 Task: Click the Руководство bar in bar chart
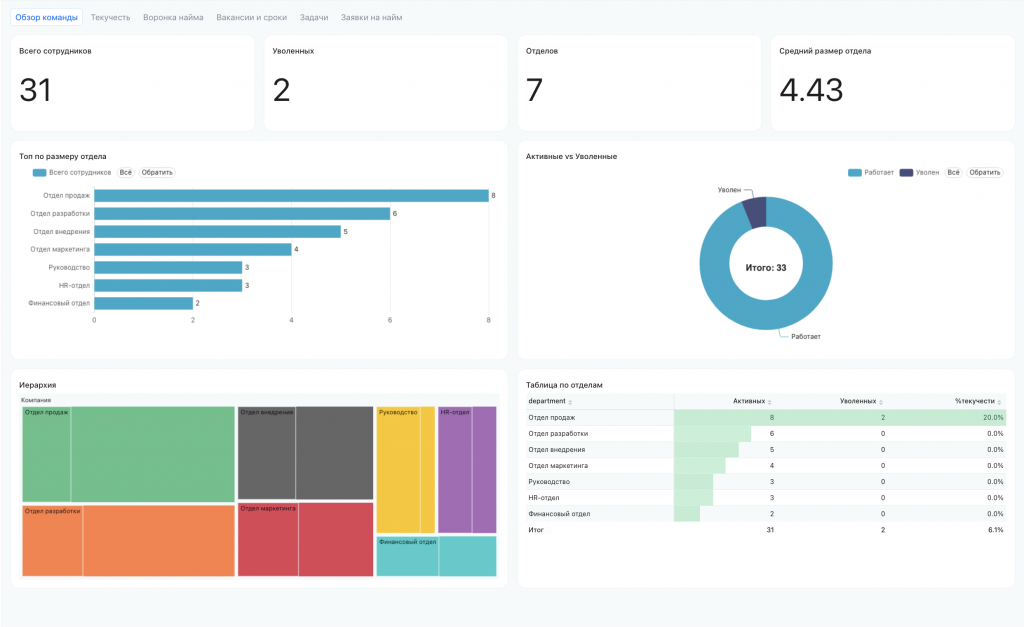pyautogui.click(x=168, y=267)
